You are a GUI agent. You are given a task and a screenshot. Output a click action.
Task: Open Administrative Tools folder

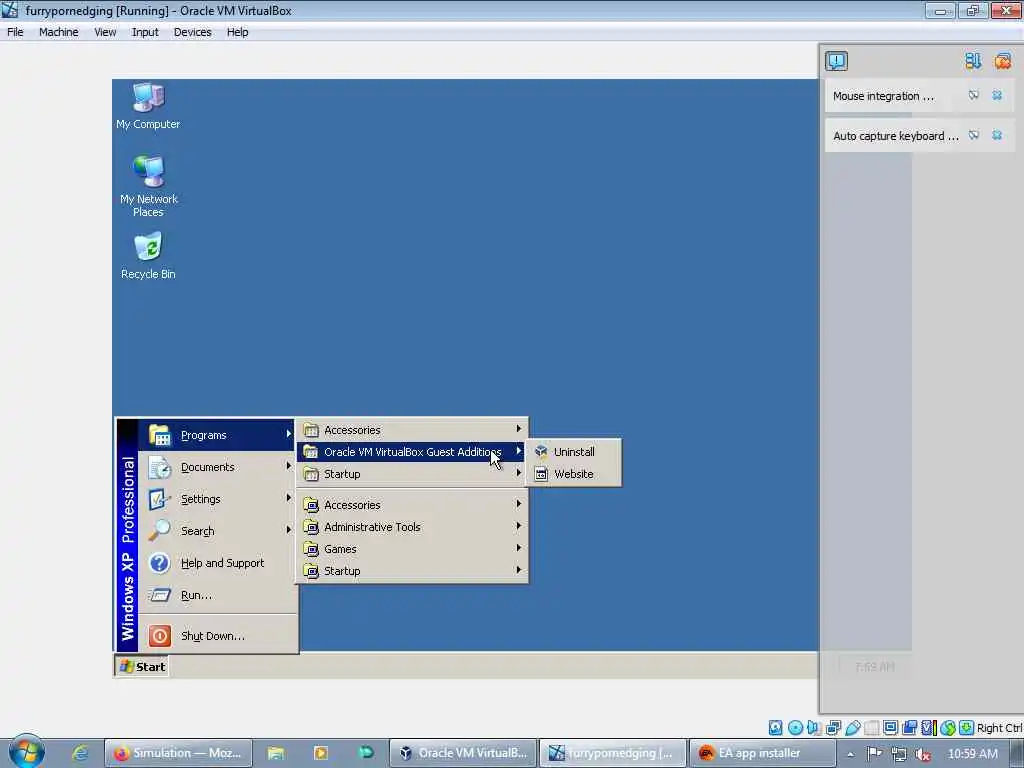point(411,527)
